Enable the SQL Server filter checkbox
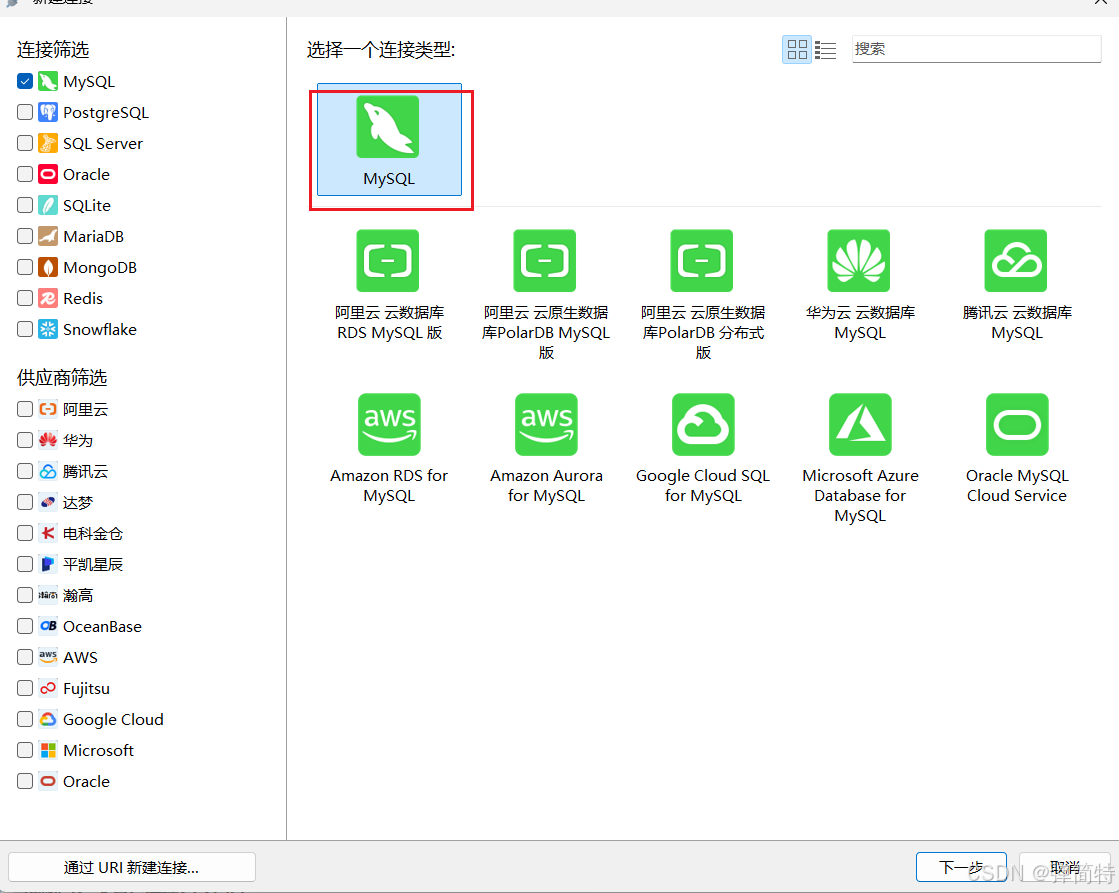 coord(25,143)
